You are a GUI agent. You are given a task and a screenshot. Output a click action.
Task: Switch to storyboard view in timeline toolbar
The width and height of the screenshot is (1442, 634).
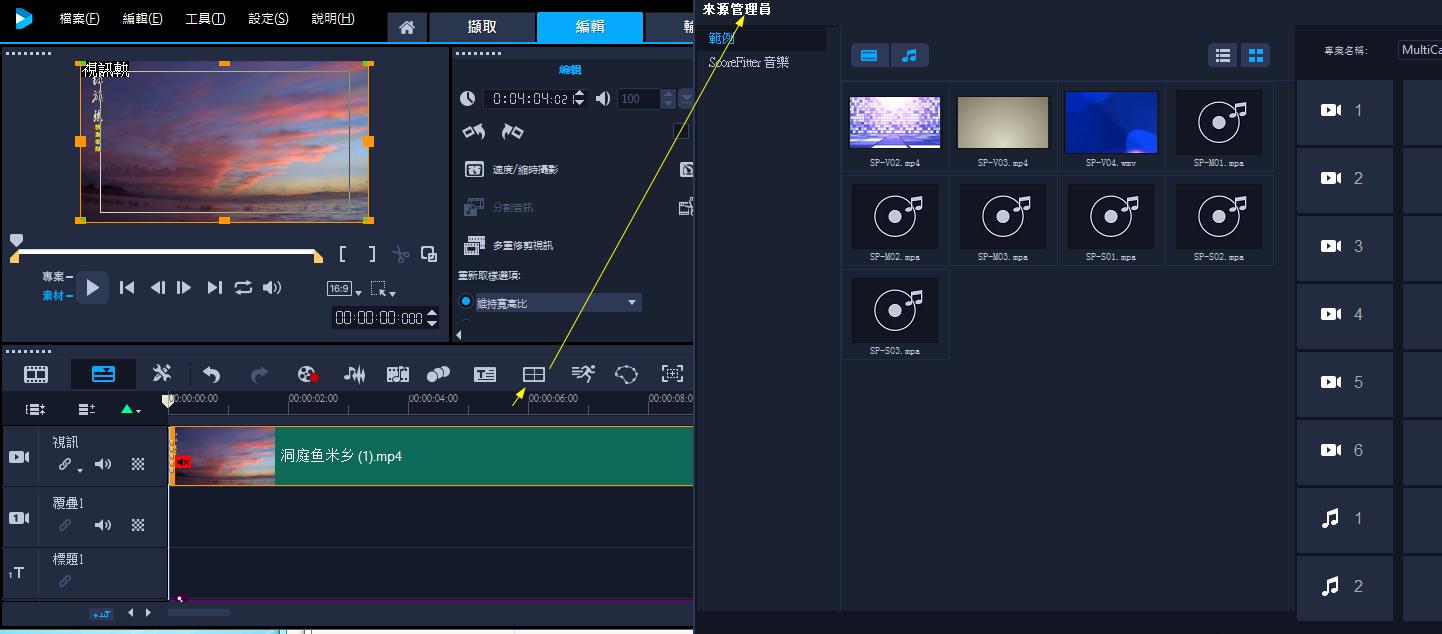36,374
